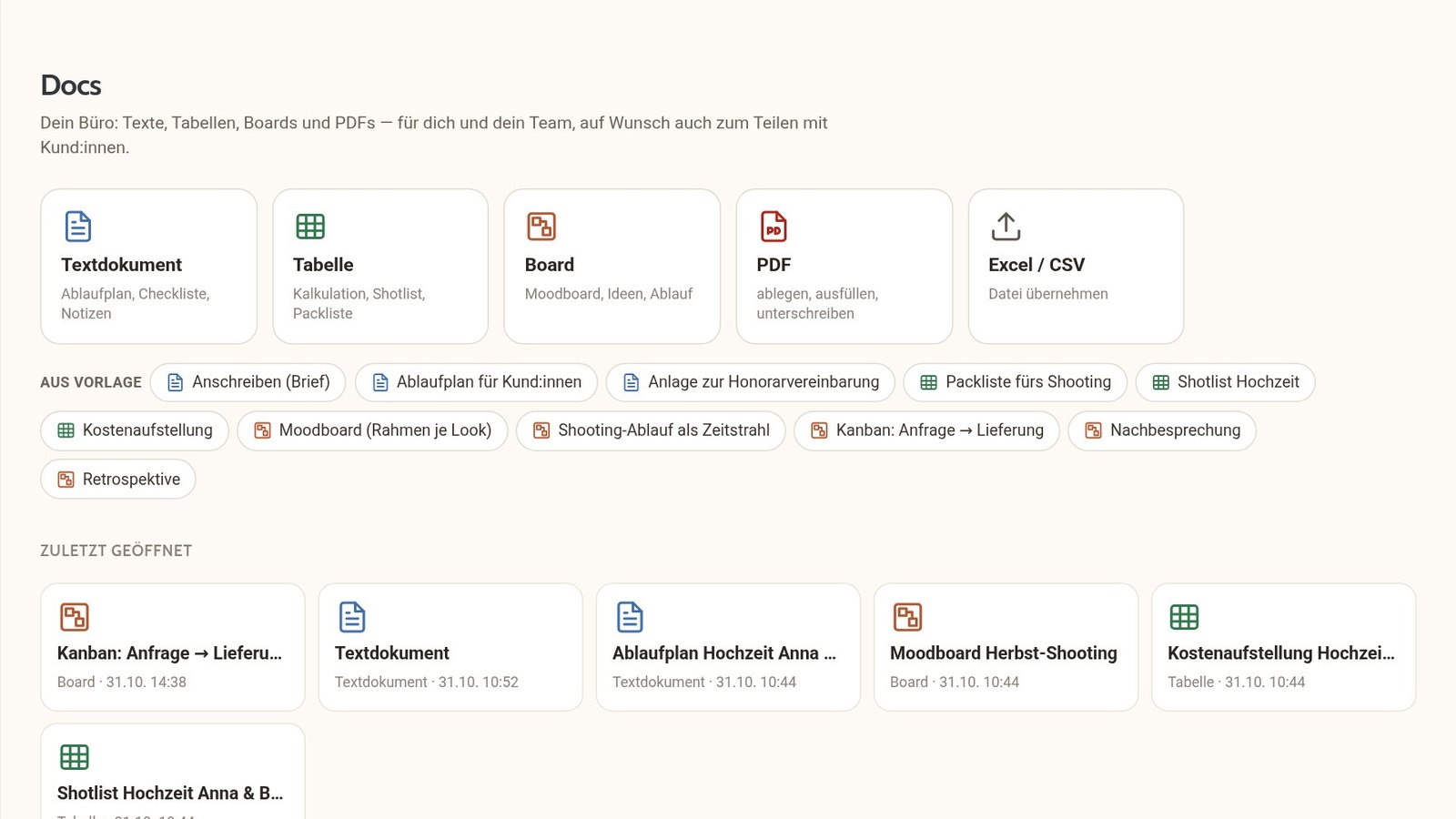
Task: Click table icon in Kostenaufstellung template chip
Action: click(x=66, y=430)
